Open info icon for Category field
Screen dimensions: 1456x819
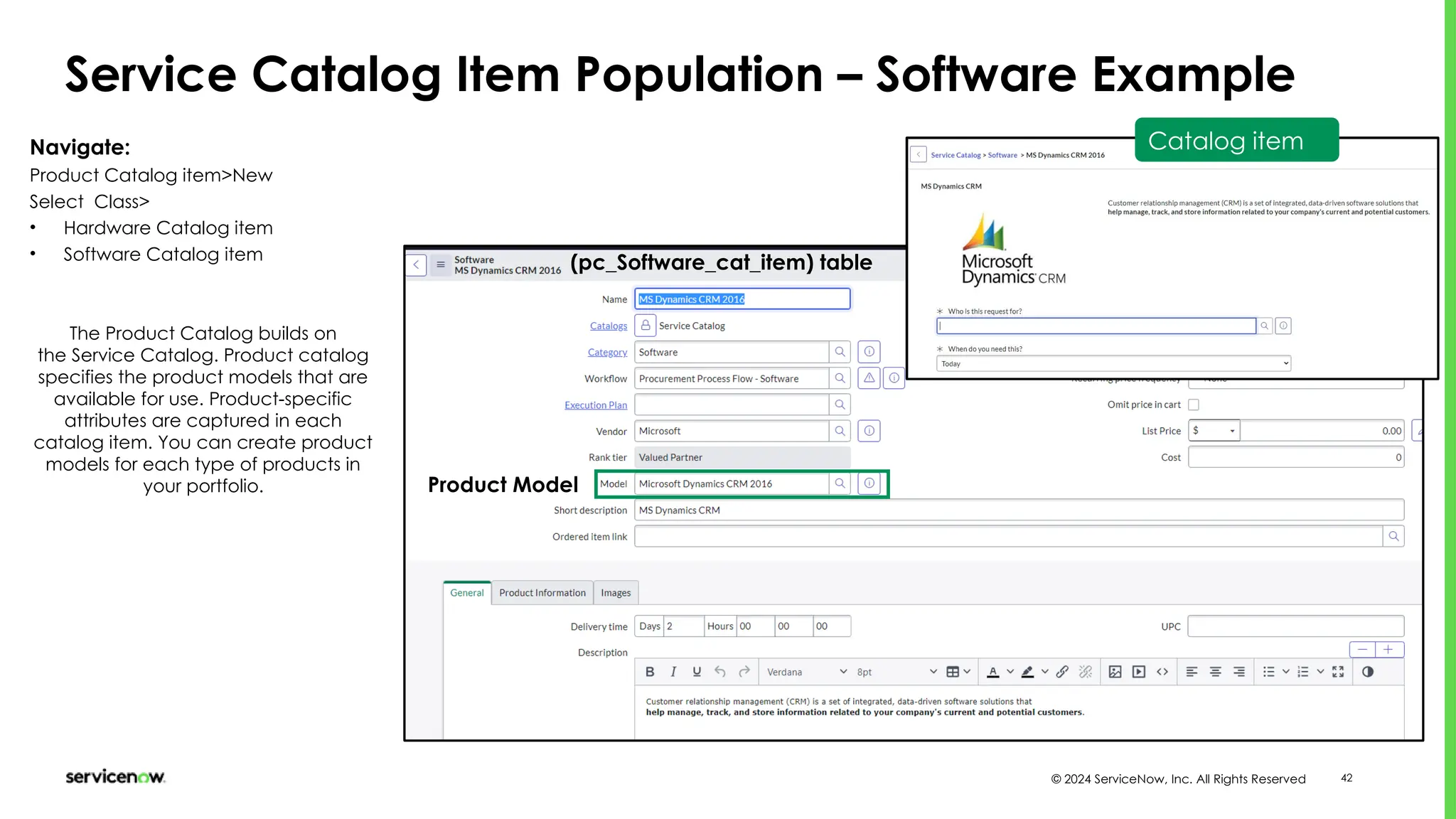[869, 352]
